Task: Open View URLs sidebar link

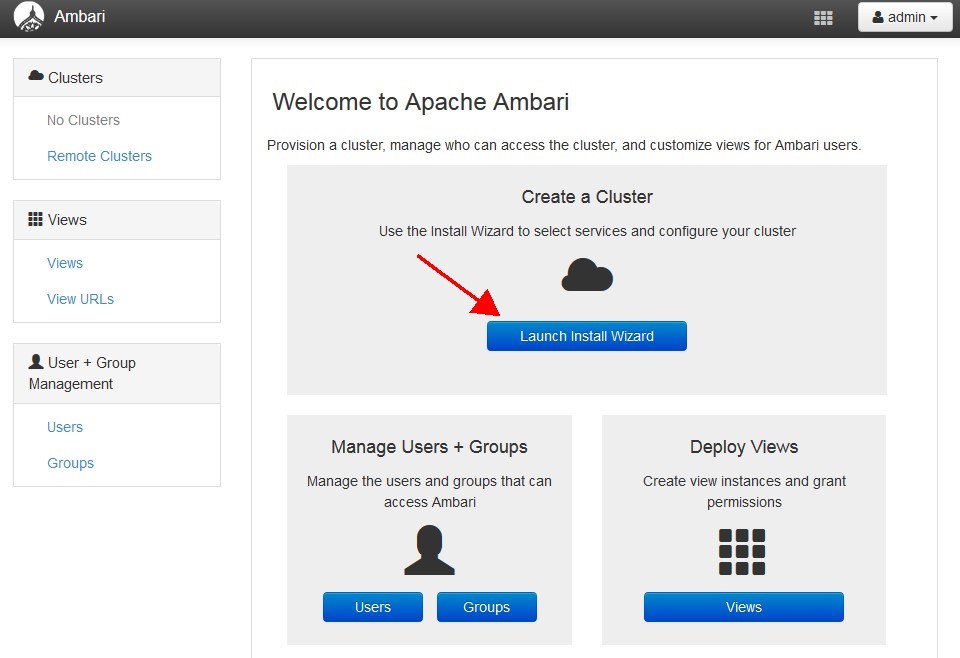Action: pyautogui.click(x=80, y=299)
